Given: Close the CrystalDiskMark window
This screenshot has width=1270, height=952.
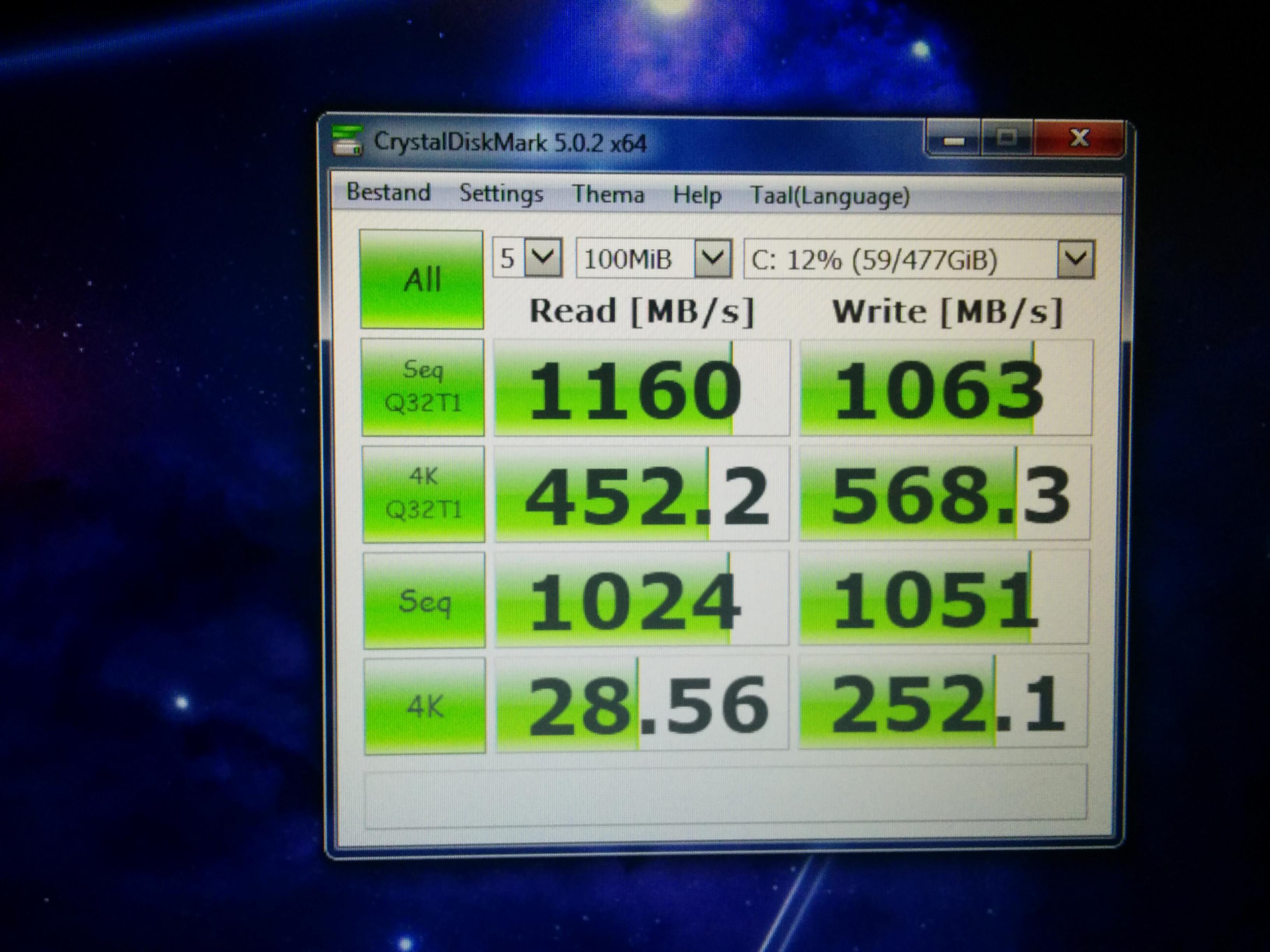Looking at the screenshot, I should (1079, 139).
